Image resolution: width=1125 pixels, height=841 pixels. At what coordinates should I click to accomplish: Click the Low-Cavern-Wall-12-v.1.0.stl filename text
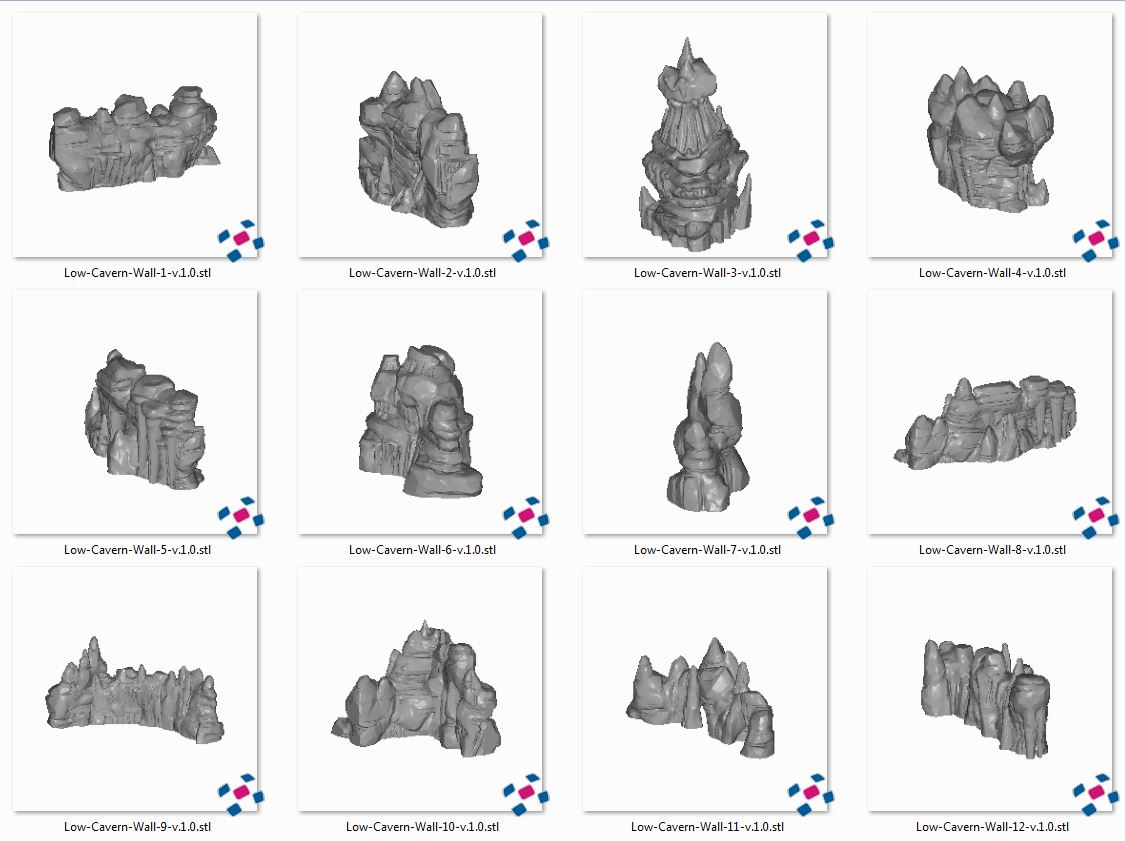tap(992, 827)
